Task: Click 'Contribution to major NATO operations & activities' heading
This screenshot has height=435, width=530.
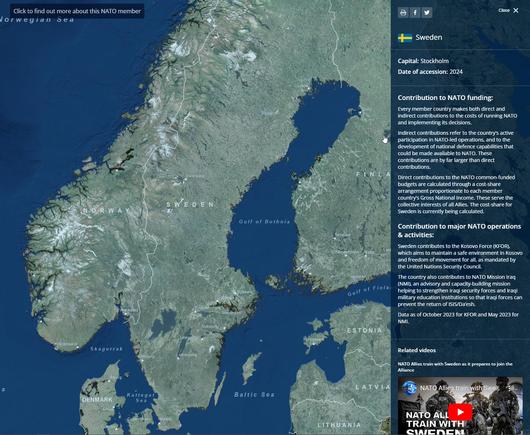Action: [x=459, y=231]
